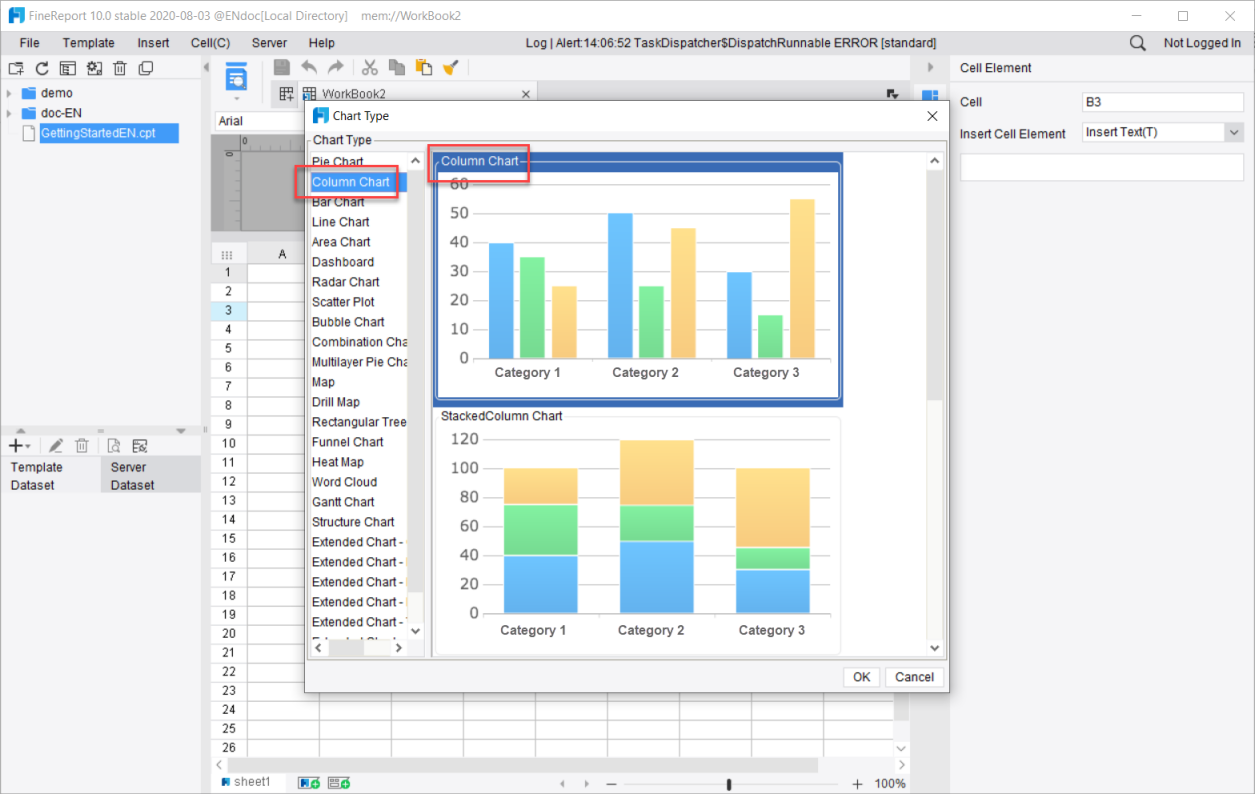Expand the demo folder tree node
Screen dimensions: 1255x794
[9, 93]
